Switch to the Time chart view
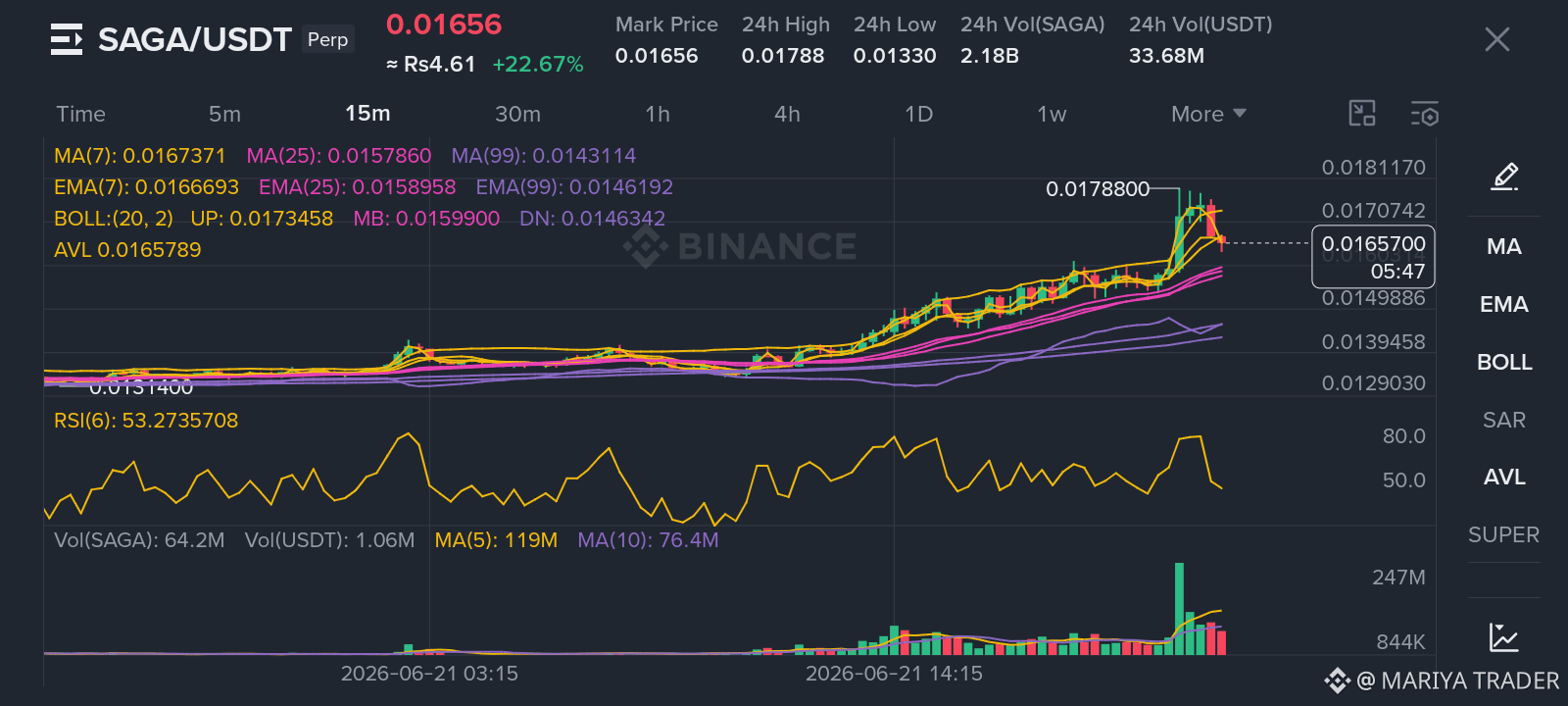Image resolution: width=1568 pixels, height=706 pixels. pyautogui.click(x=80, y=114)
